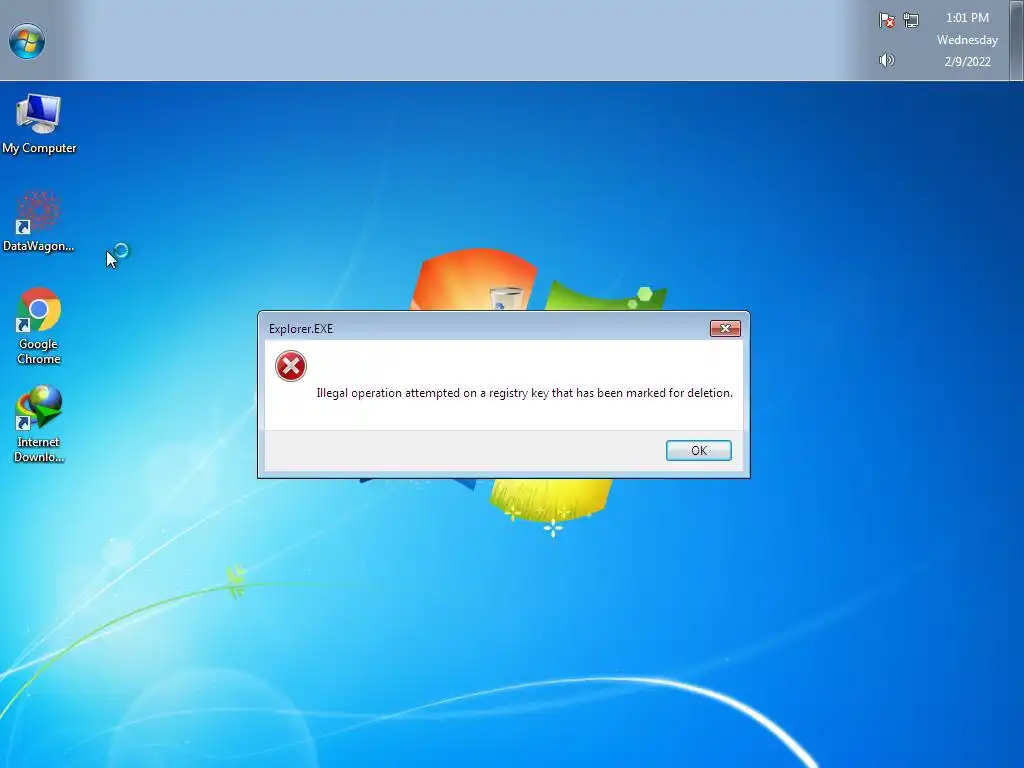
Task: Click the 'Illegal operation attempted' error message
Action: 524,392
